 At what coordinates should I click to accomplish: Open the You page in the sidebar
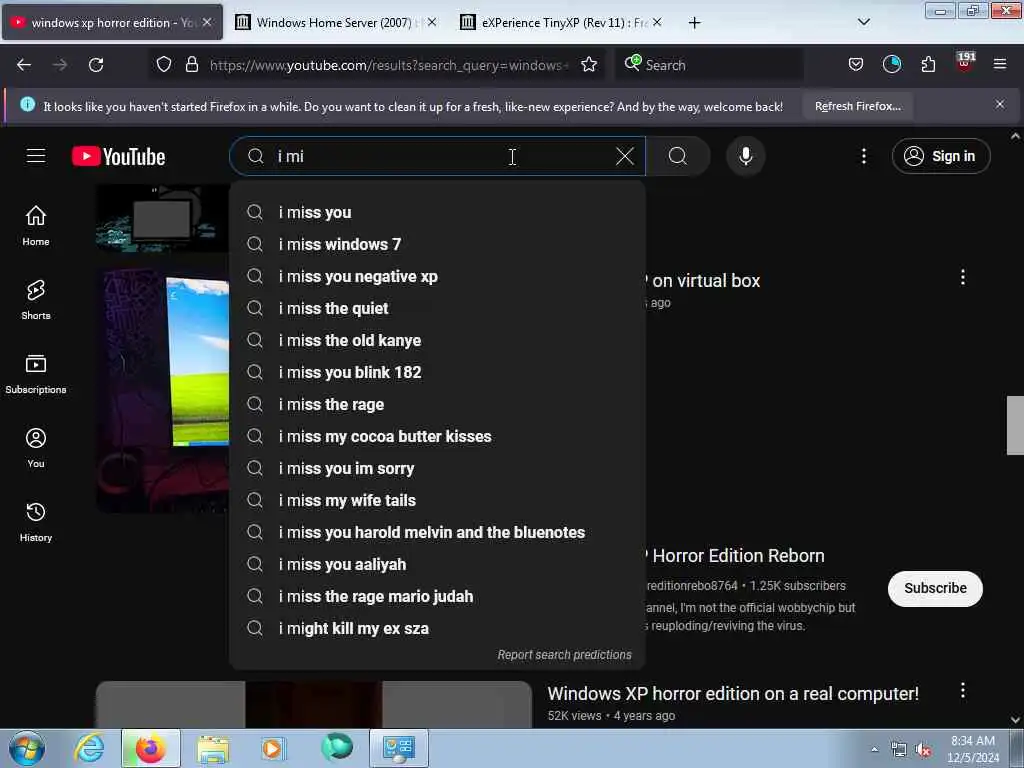pos(36,448)
